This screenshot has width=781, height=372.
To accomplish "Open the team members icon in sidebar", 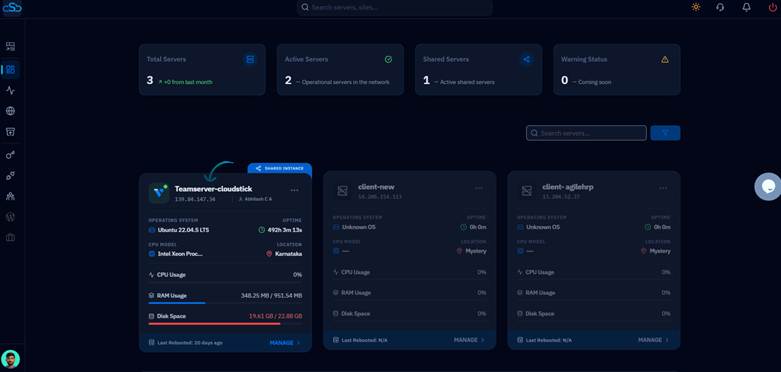I will [x=10, y=196].
